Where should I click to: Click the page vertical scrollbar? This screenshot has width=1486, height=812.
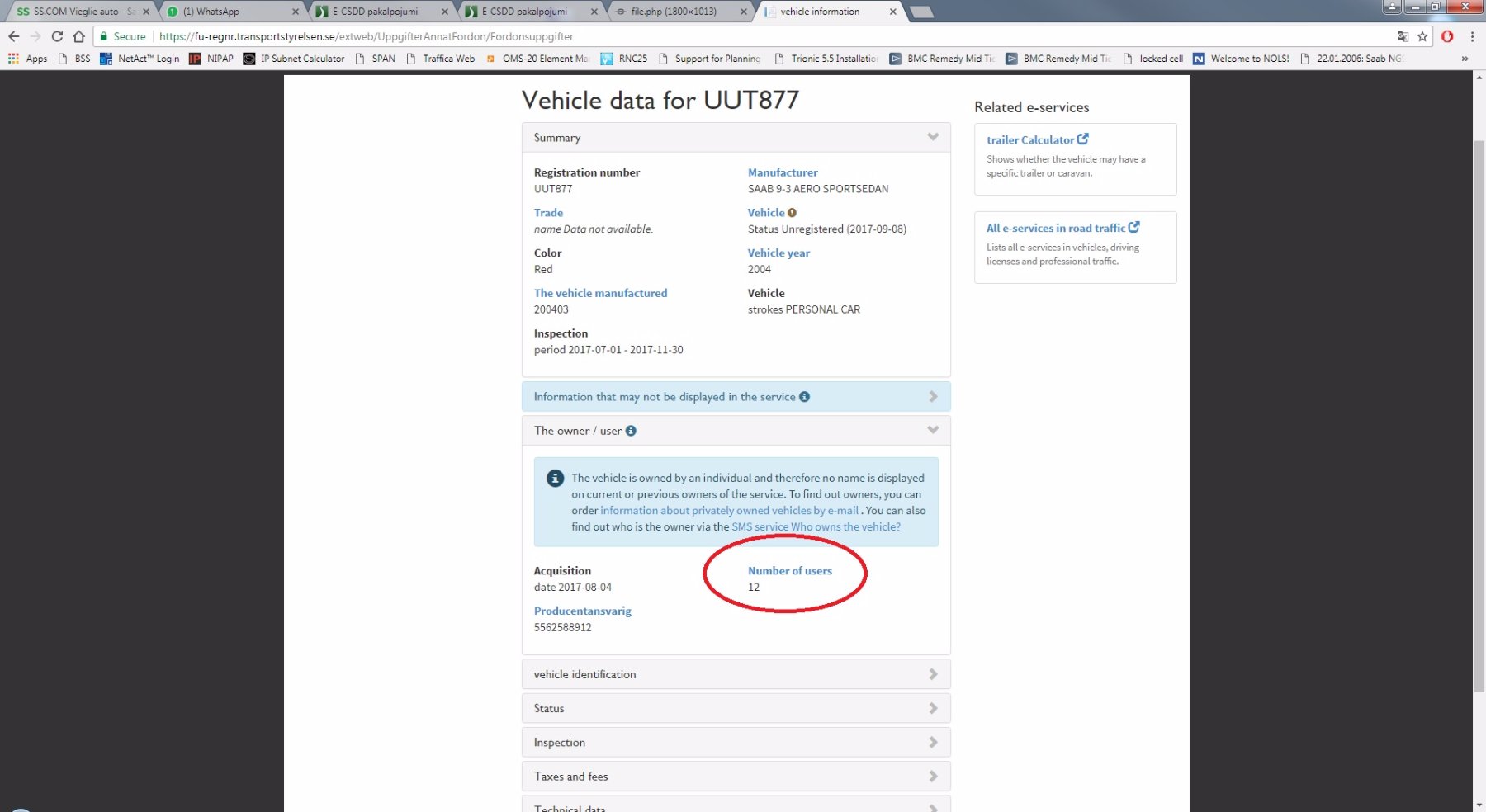[1479, 413]
